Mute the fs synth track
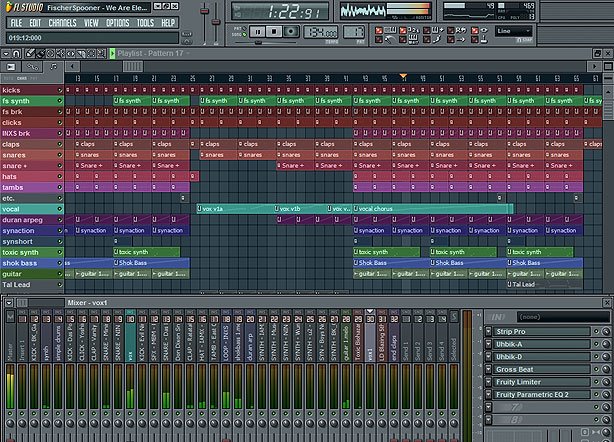Screen dimensions: 614x442 point(60,101)
